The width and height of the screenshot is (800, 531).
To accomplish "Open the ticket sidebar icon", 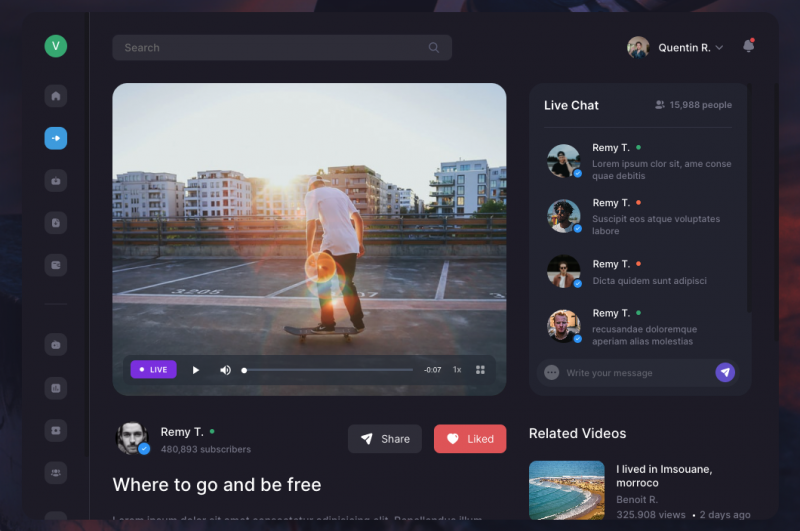I will click(x=56, y=431).
